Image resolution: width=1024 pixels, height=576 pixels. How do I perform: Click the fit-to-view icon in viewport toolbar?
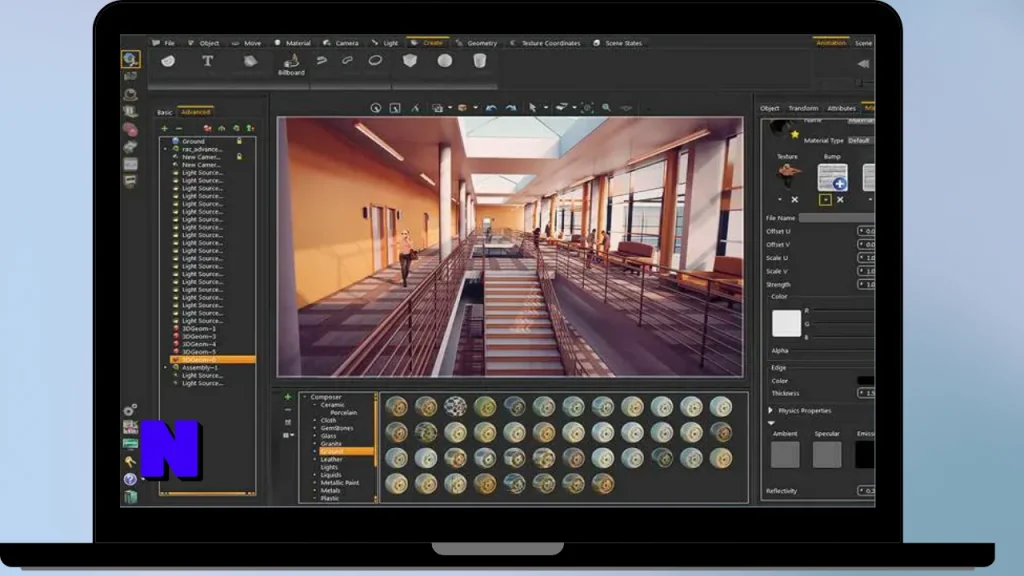coord(587,108)
